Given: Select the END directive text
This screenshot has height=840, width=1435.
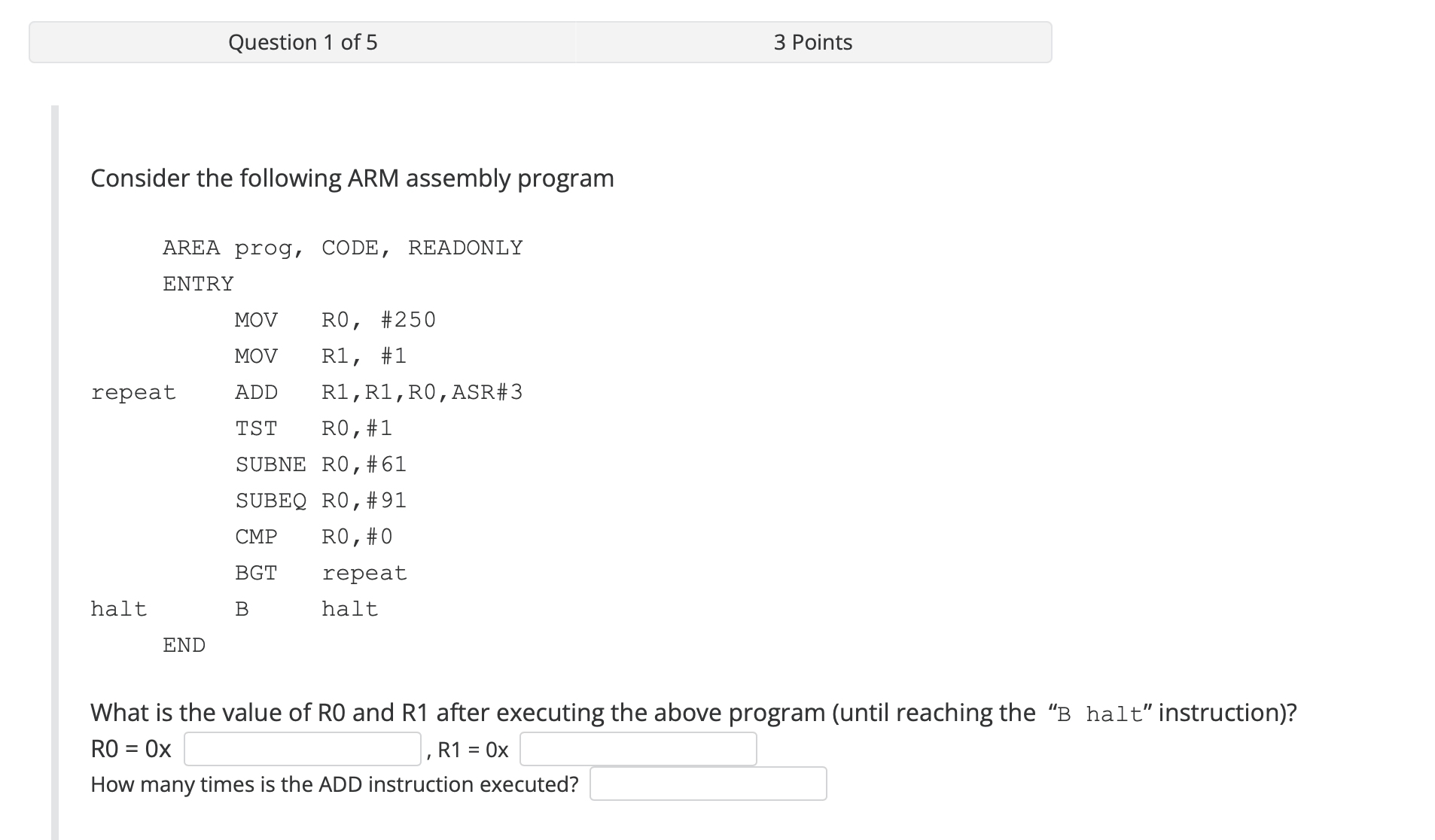Looking at the screenshot, I should (x=184, y=644).
